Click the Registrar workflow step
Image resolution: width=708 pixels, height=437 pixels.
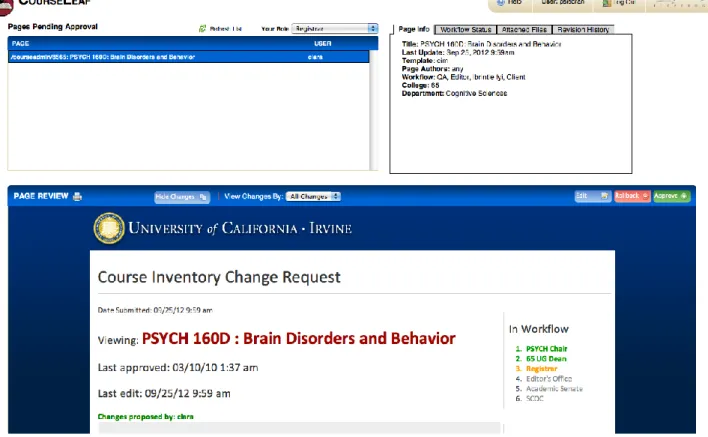click(x=541, y=368)
